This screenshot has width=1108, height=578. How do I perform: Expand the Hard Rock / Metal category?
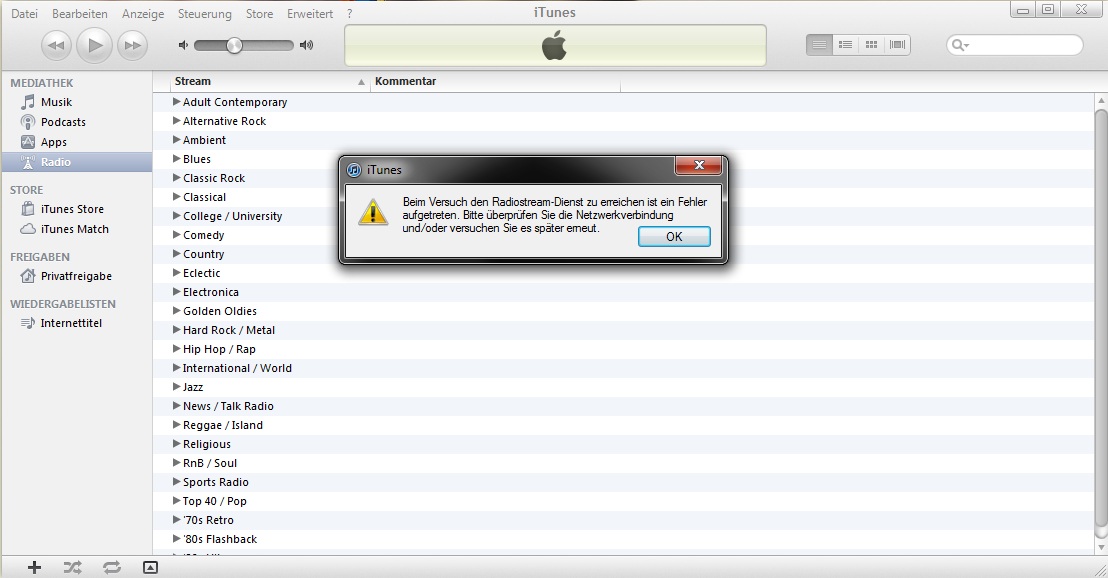click(177, 330)
